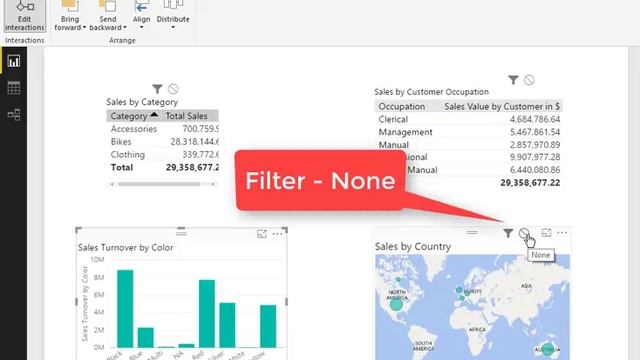This screenshot has width=640, height=360.
Task: Set None interaction on Sales by Category
Action: [x=173, y=89]
